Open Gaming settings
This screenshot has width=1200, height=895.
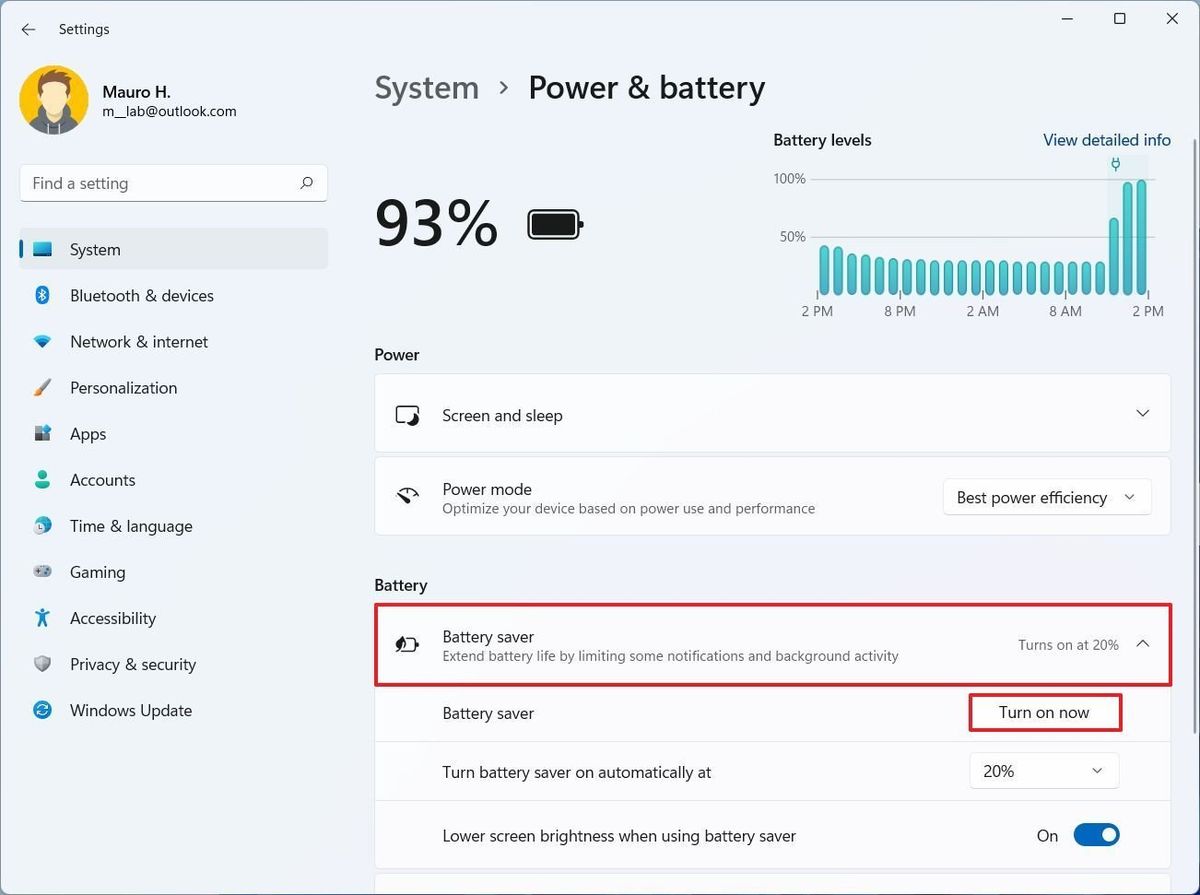[97, 571]
